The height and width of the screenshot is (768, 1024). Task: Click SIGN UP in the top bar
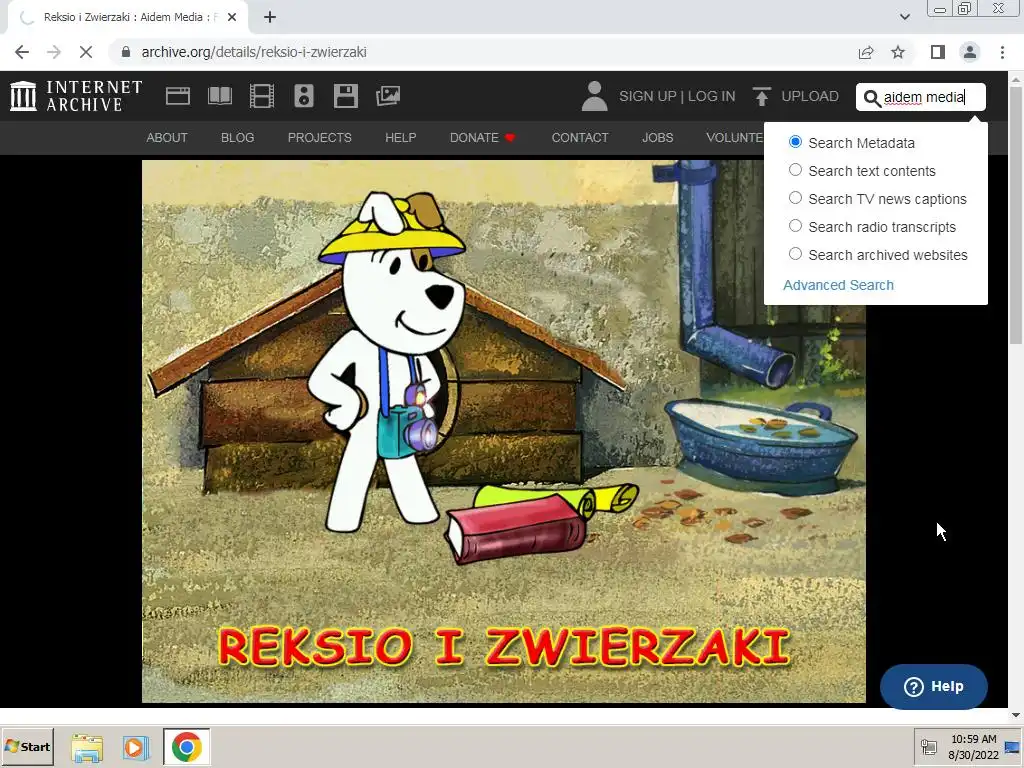[x=647, y=96]
